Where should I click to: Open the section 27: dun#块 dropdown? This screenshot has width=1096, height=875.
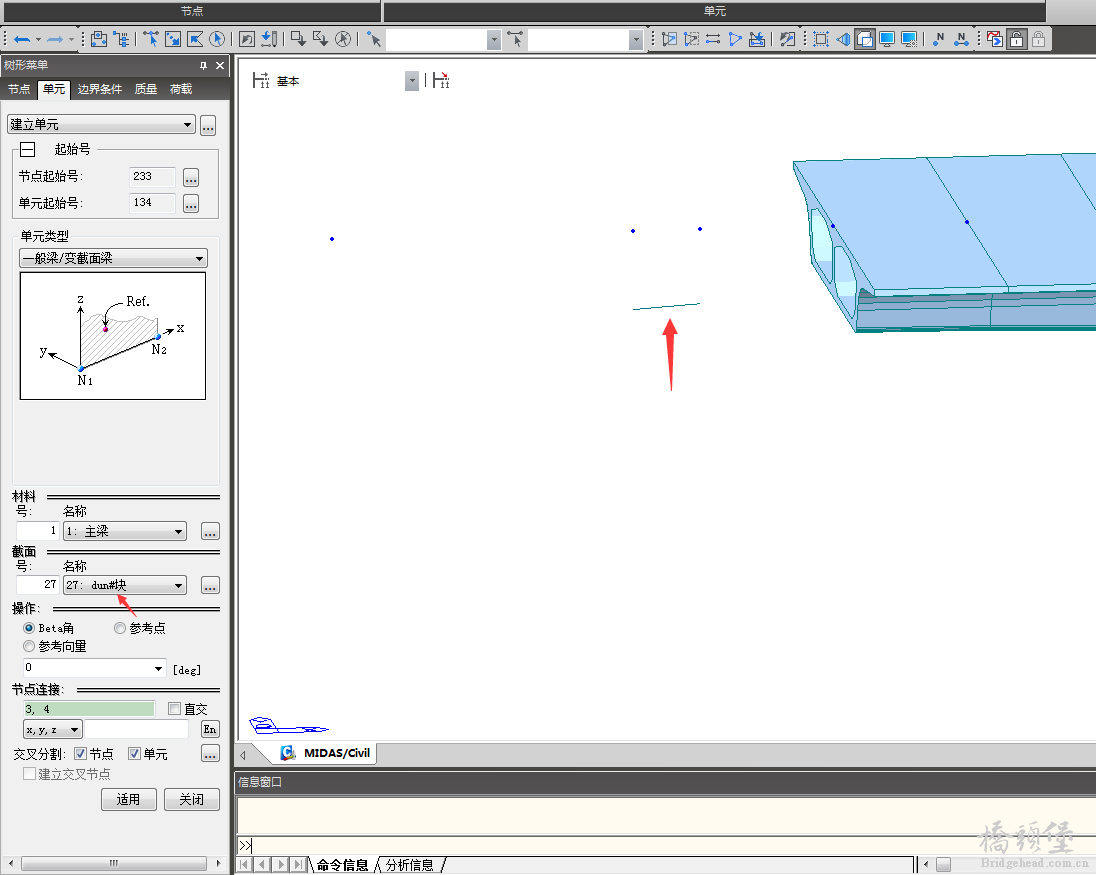coord(125,585)
